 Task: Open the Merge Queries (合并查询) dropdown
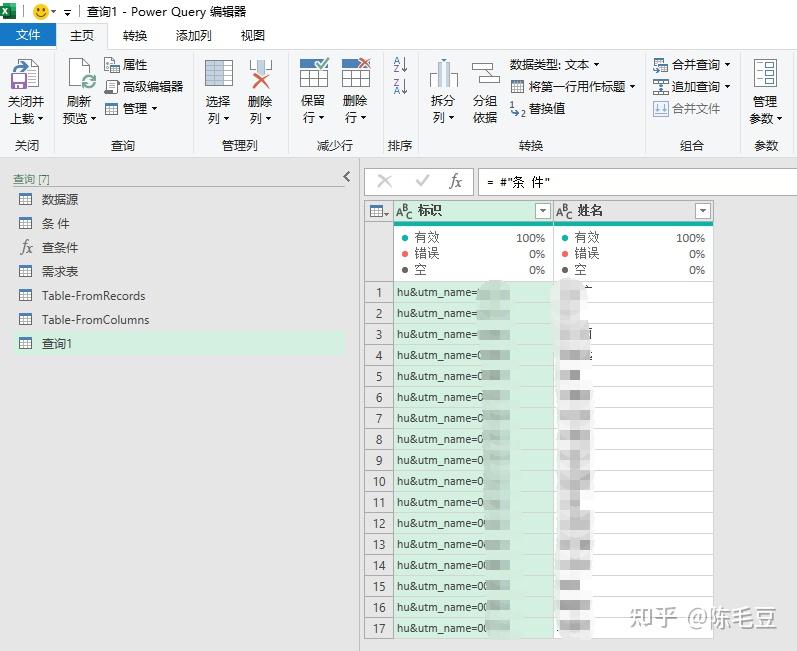[692, 65]
